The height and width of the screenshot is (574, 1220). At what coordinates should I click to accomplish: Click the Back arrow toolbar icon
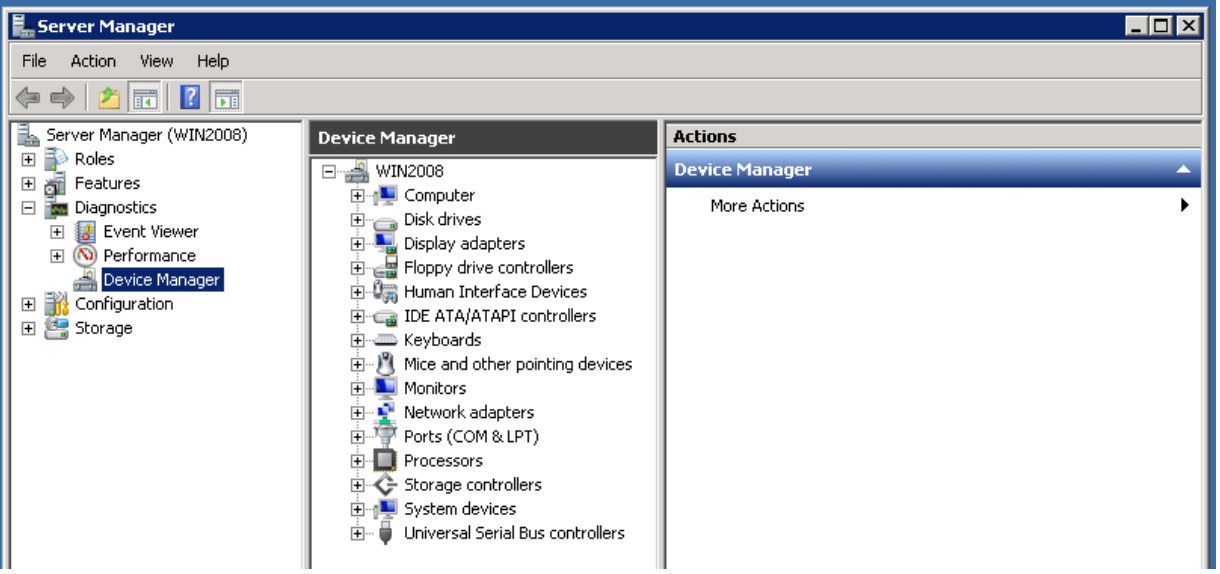[x=28, y=98]
